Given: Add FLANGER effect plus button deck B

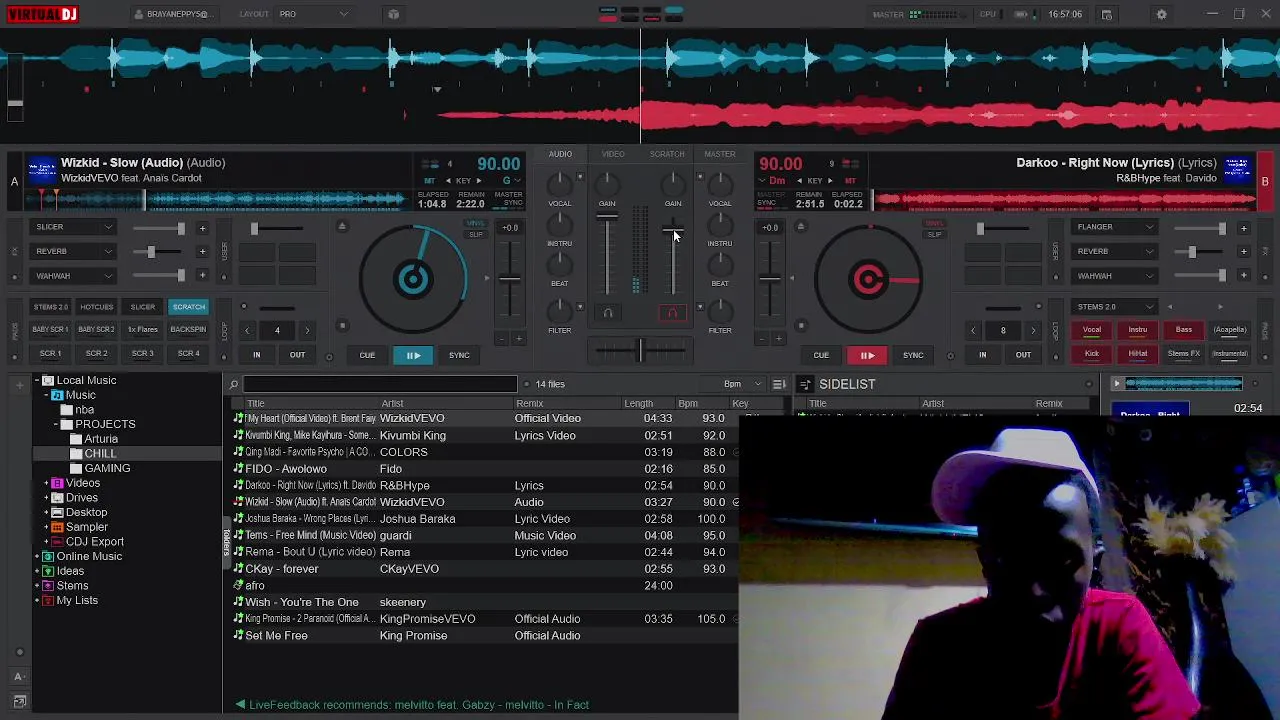Looking at the screenshot, I should pos(1243,228).
